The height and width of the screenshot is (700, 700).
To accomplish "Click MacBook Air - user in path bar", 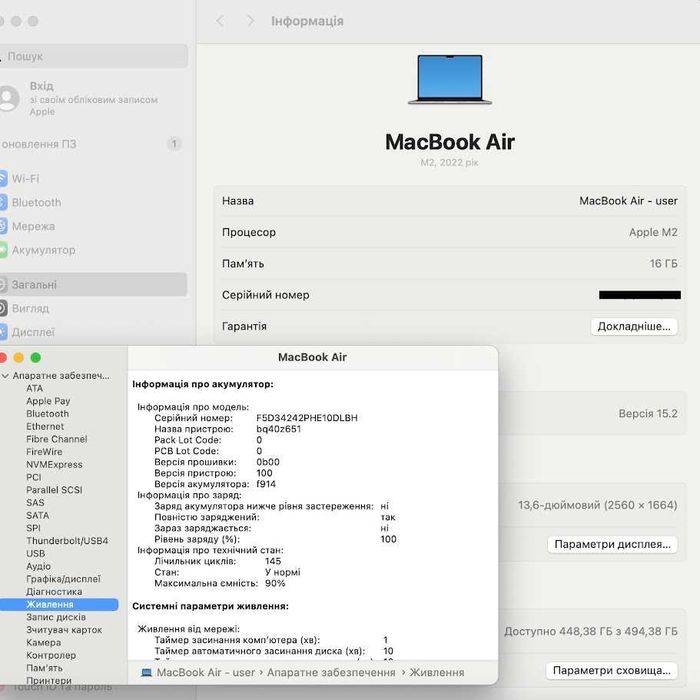I will coord(206,672).
